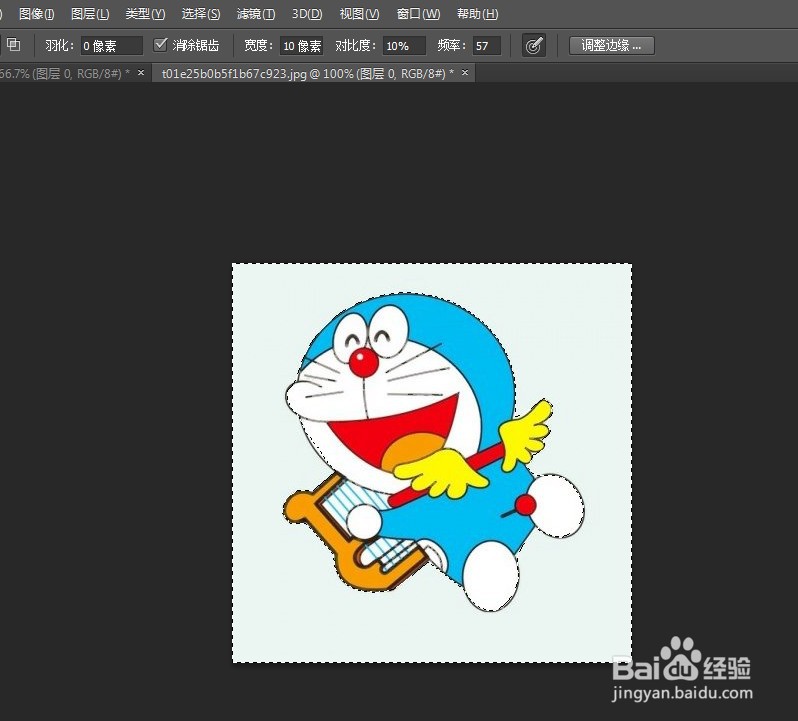The height and width of the screenshot is (721, 798).
Task: Switch to the t01e25b0b5f1b67c923.jpg document tab
Action: (x=307, y=74)
